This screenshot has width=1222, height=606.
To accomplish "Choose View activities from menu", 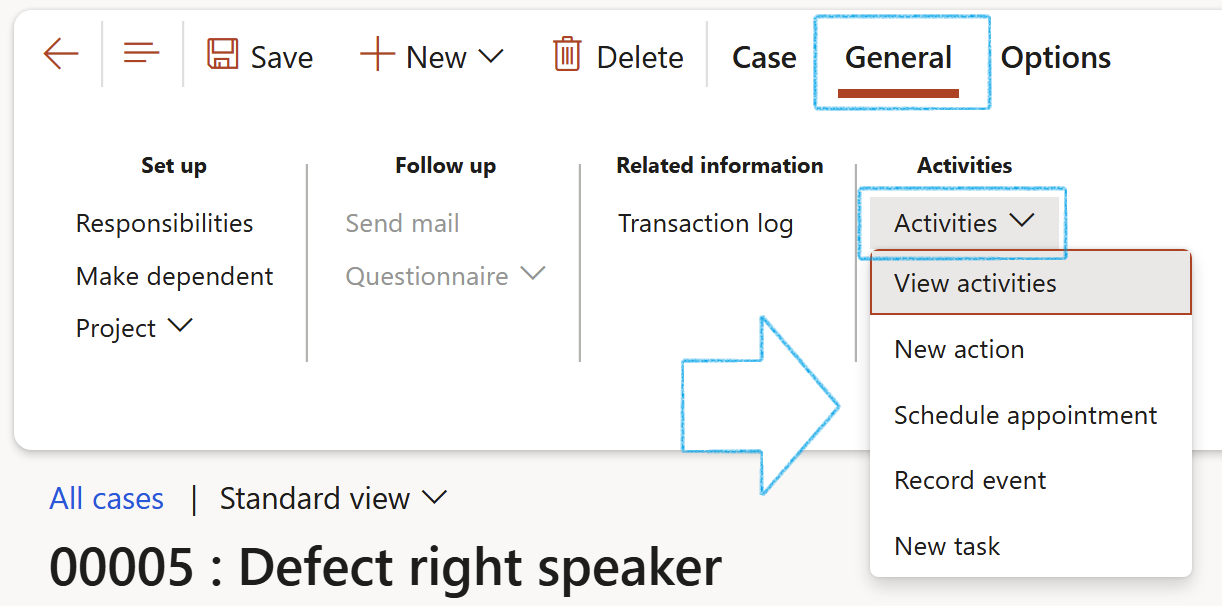I will 975,283.
